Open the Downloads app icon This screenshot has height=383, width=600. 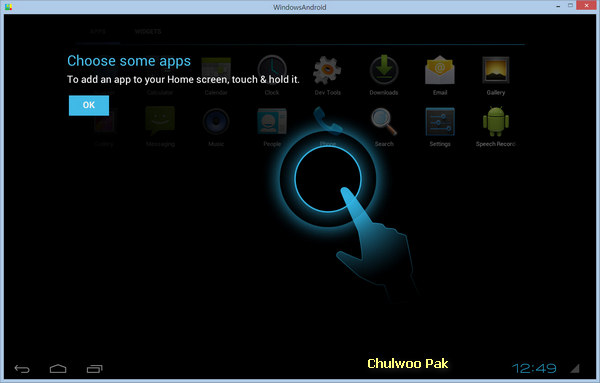384,70
